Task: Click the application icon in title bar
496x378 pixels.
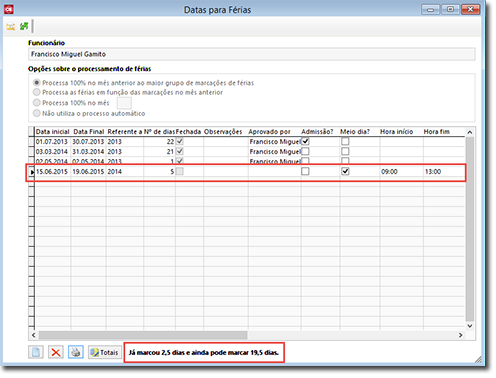Action: tap(9, 9)
